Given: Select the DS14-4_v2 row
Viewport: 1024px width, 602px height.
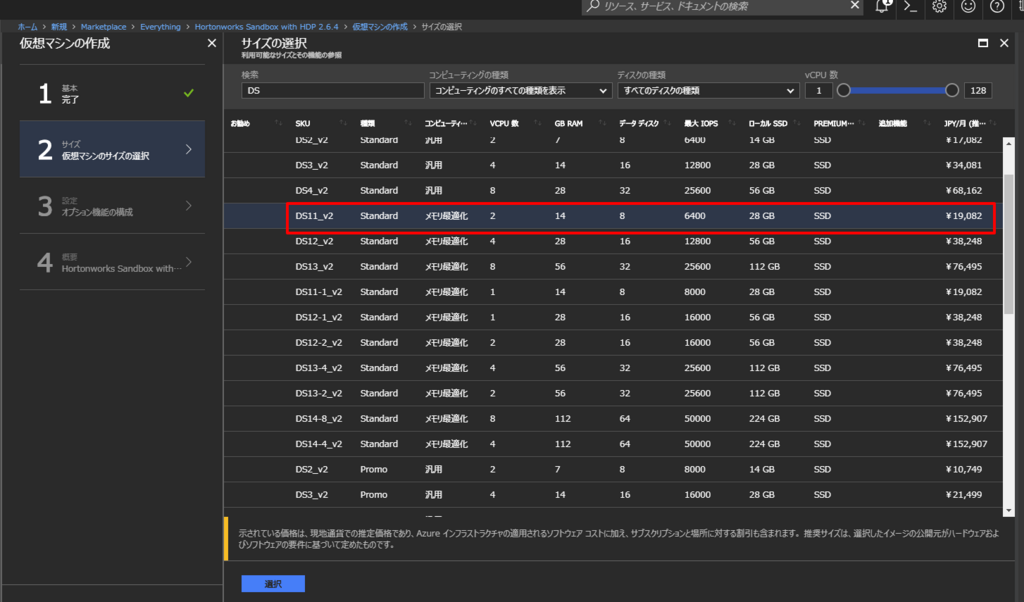Looking at the screenshot, I should click(x=614, y=444).
